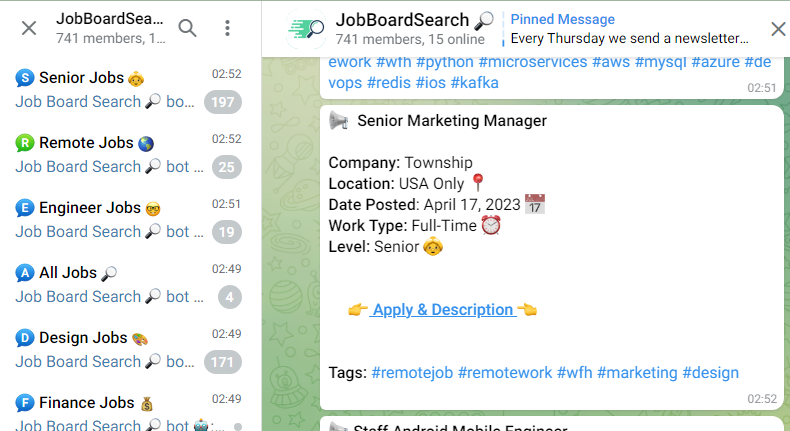
Task: Click the #kafka hashtag in top message
Action: (x=474, y=82)
